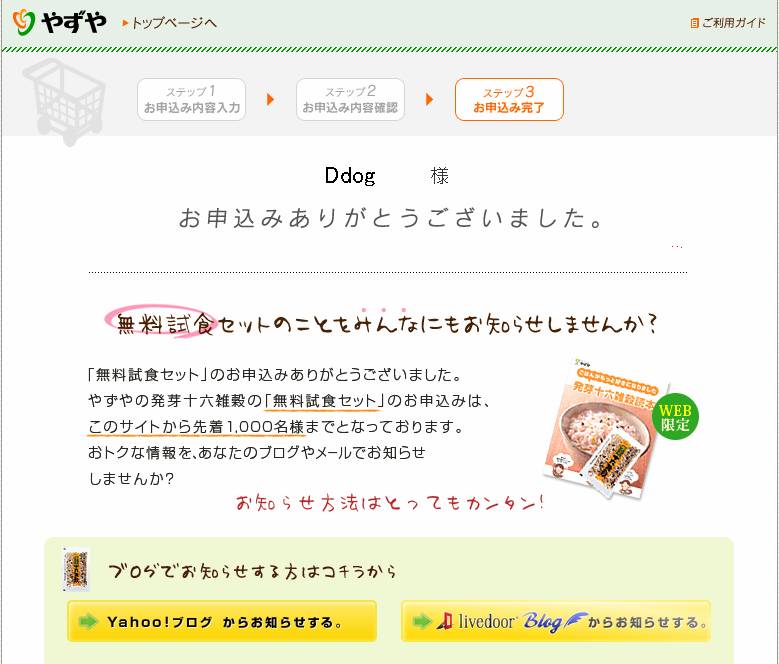Viewport: 779px width, 664px height.
Task: Open the ご利用ガイド link
Action: coord(734,23)
